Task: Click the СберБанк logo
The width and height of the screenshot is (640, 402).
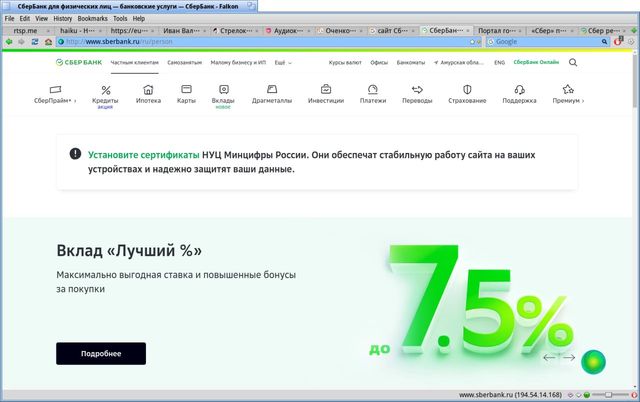Action: pos(79,62)
